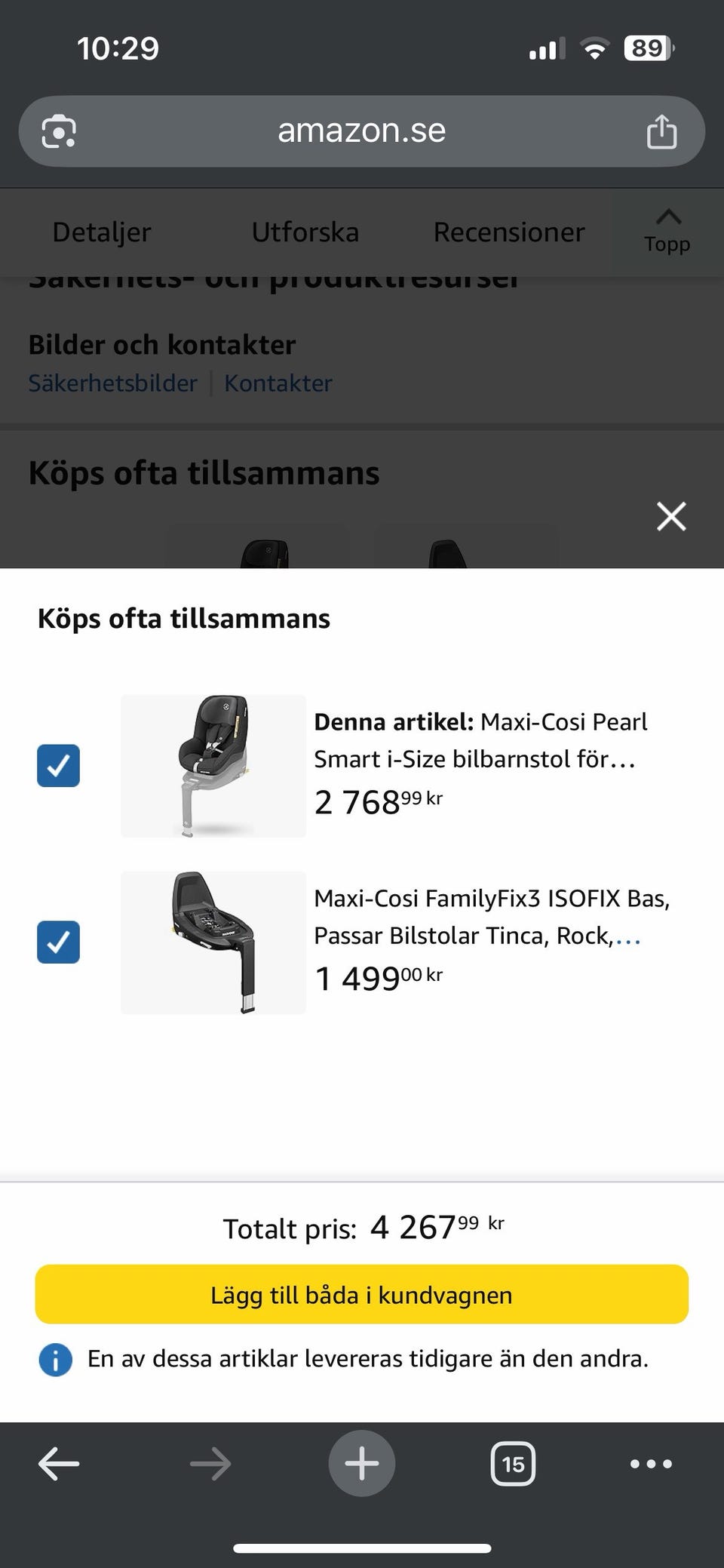724x1568 pixels.
Task: Tap the blue info icon
Action: 56,1360
